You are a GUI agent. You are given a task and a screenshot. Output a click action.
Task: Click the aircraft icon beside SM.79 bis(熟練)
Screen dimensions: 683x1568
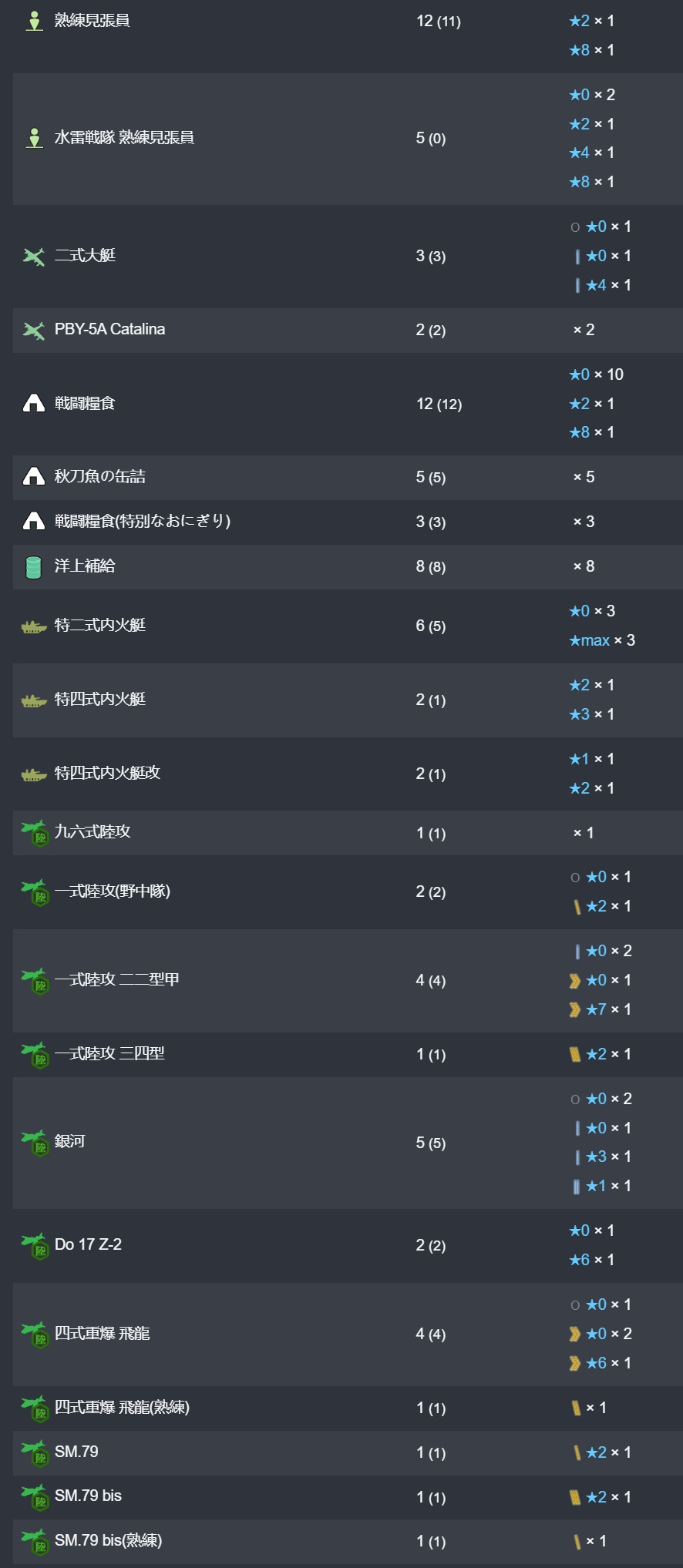pos(35,1542)
